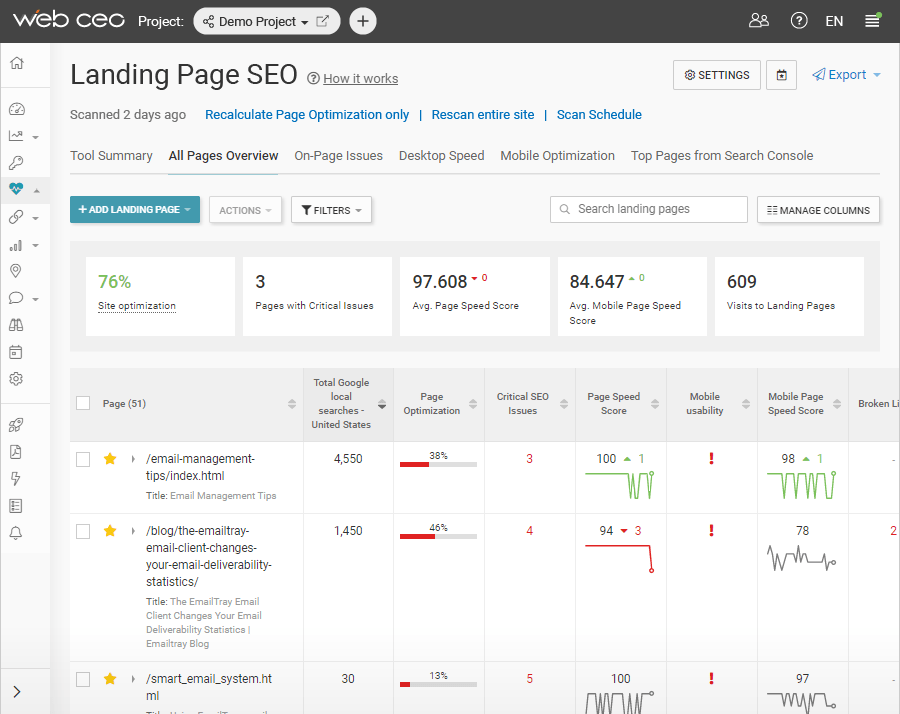Open the Export dropdown menu

point(846,75)
